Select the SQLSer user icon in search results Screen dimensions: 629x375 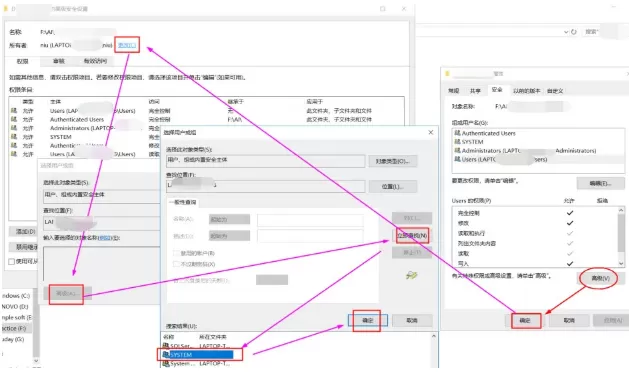[x=166, y=346]
